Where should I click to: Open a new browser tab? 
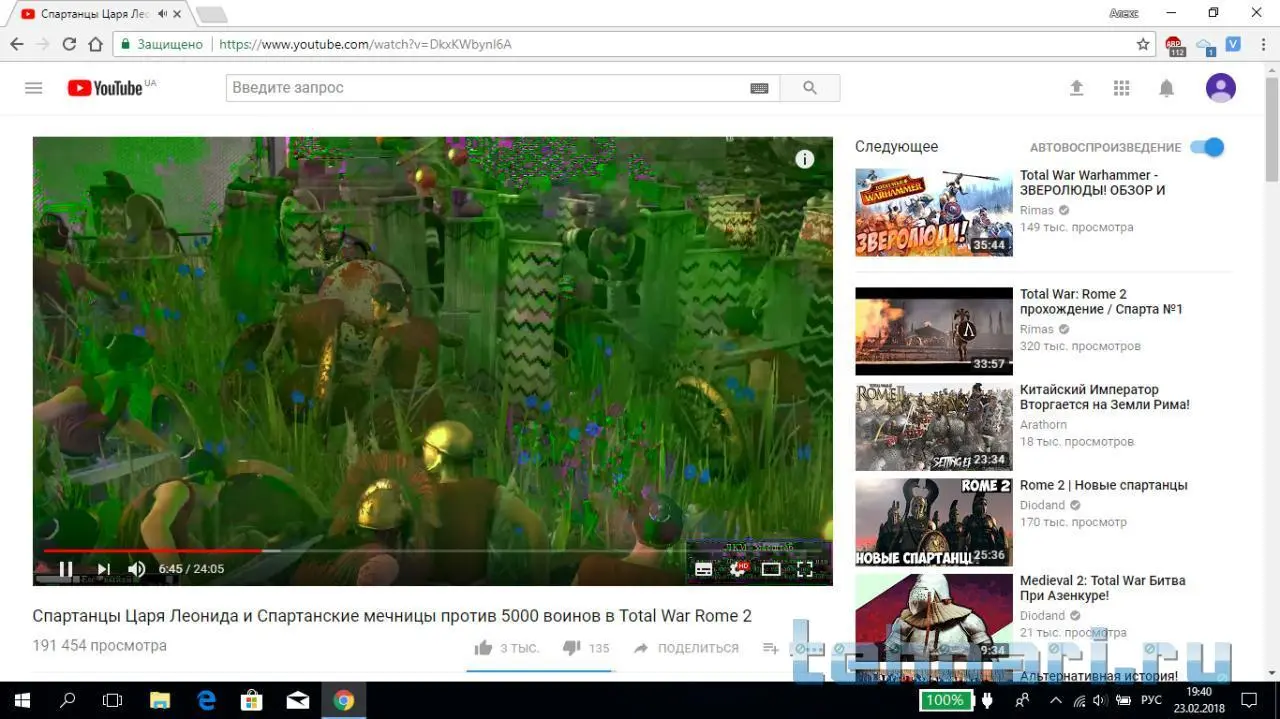(x=211, y=14)
